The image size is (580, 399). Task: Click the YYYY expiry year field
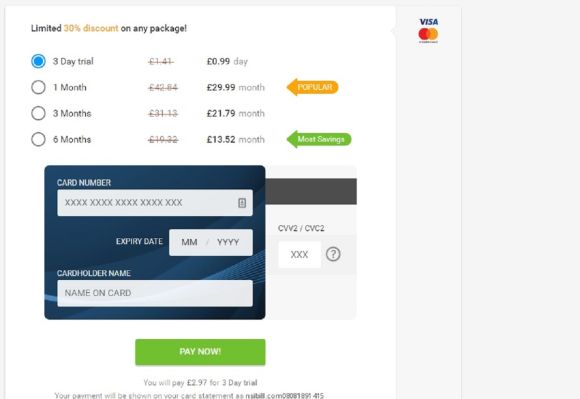(x=228, y=242)
